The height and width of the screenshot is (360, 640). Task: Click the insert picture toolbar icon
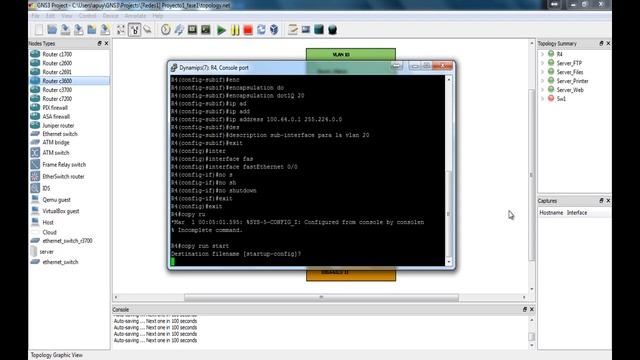[x=306, y=30]
